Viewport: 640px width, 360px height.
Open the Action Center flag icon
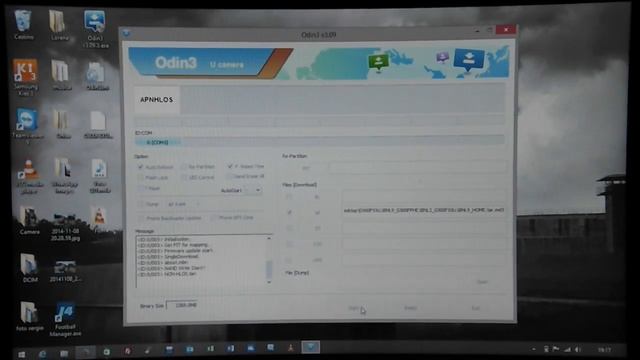tap(556, 349)
